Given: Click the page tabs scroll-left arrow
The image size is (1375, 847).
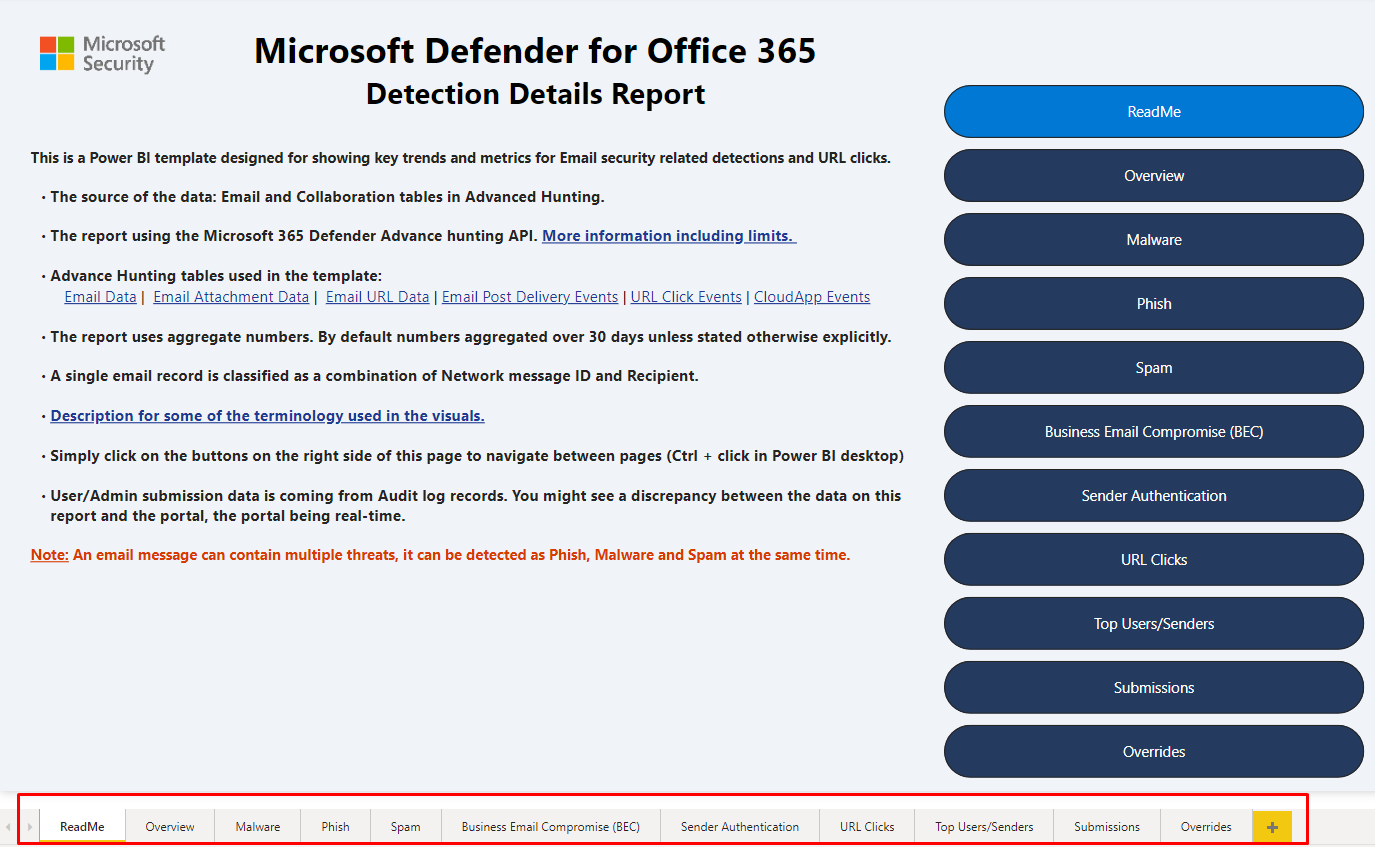Looking at the screenshot, I should [9, 827].
